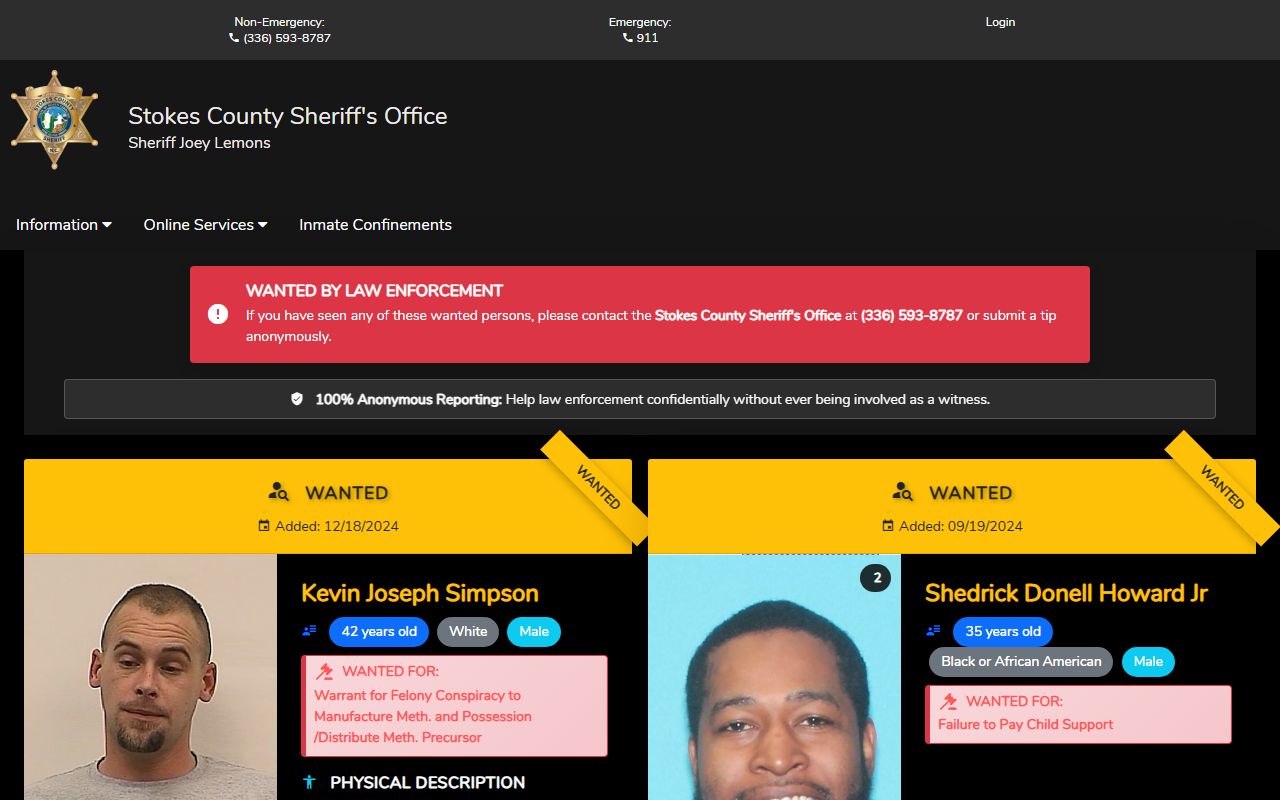Viewport: 1280px width, 800px height.
Task: Call the (336) 593-8787 non-emergency number link
Action: (286, 38)
